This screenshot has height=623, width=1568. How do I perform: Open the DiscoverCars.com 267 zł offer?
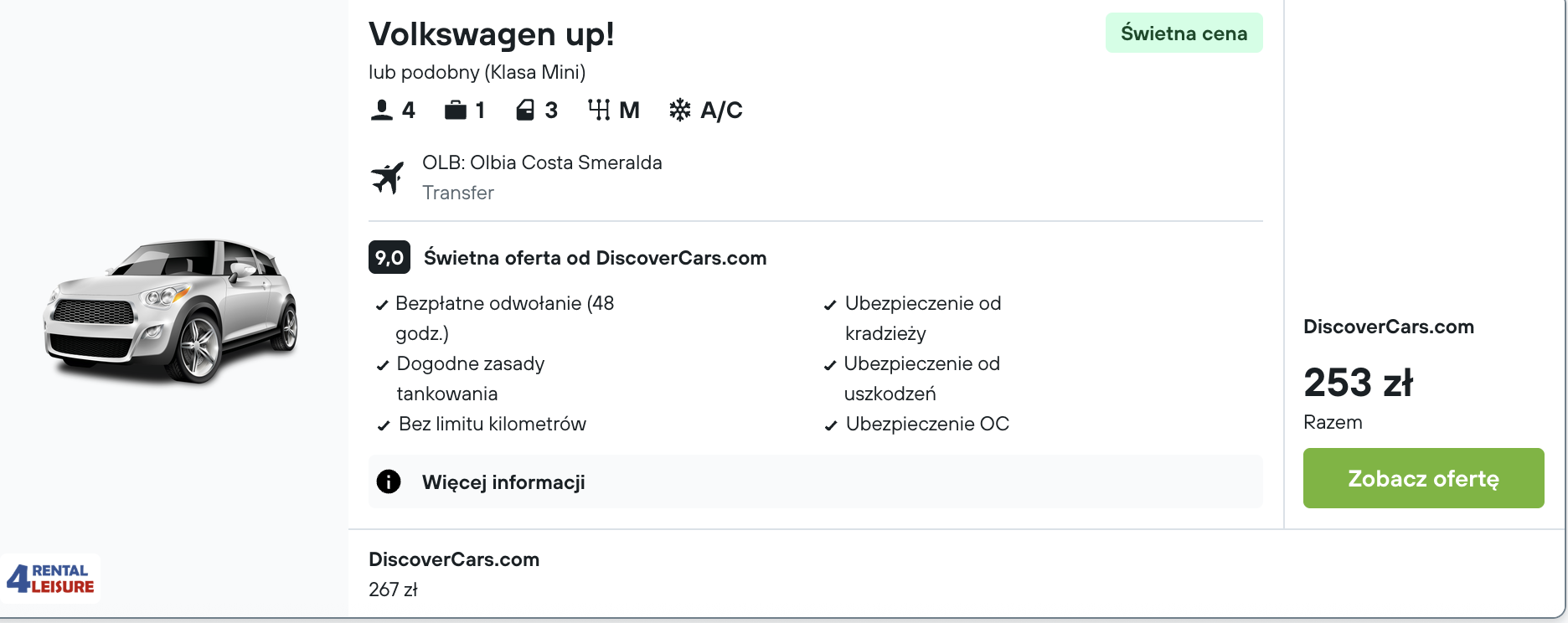(454, 574)
